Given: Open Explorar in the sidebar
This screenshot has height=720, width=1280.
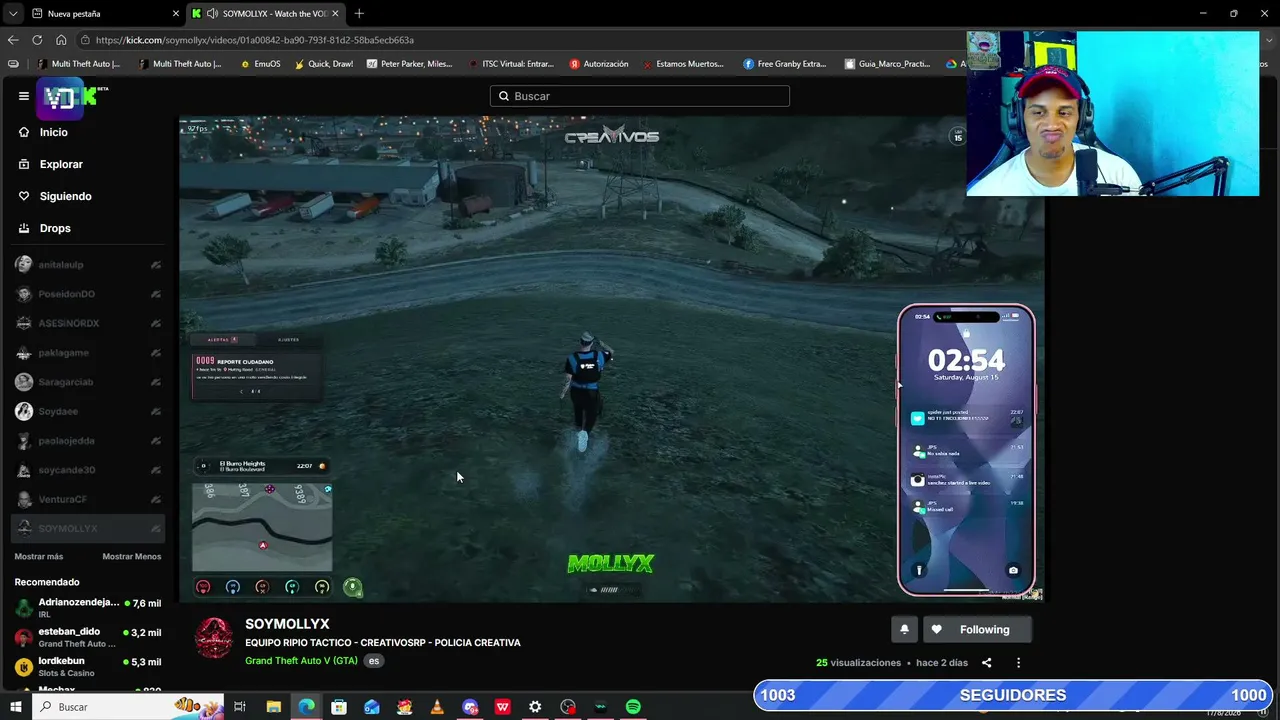Looking at the screenshot, I should [61, 164].
